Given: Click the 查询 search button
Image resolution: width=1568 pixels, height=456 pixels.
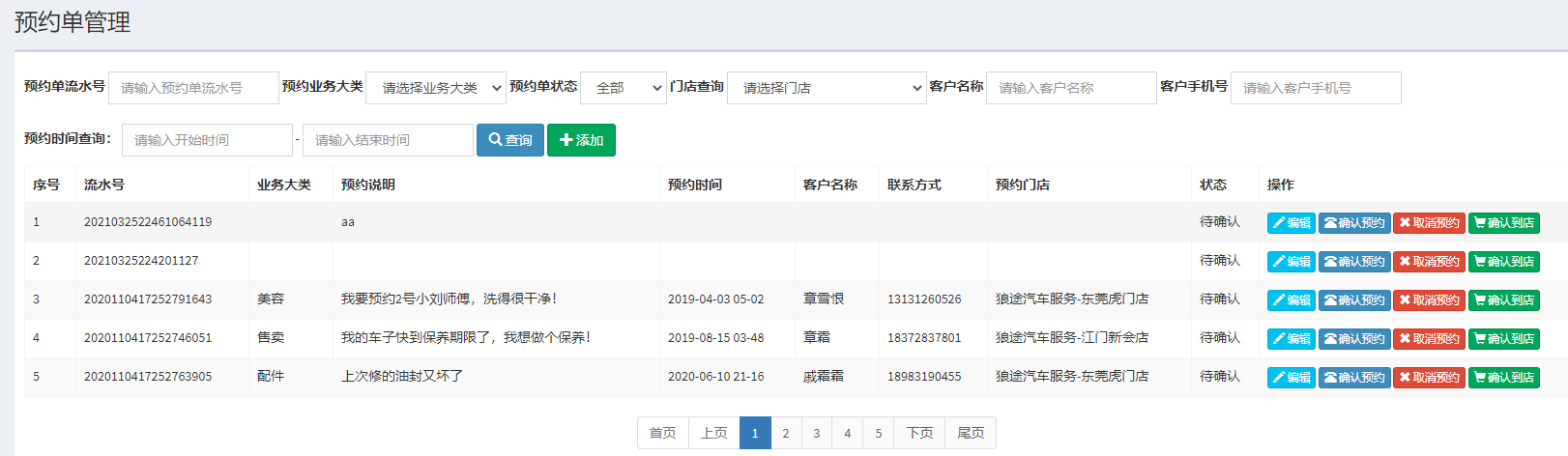Looking at the screenshot, I should pos(510,140).
